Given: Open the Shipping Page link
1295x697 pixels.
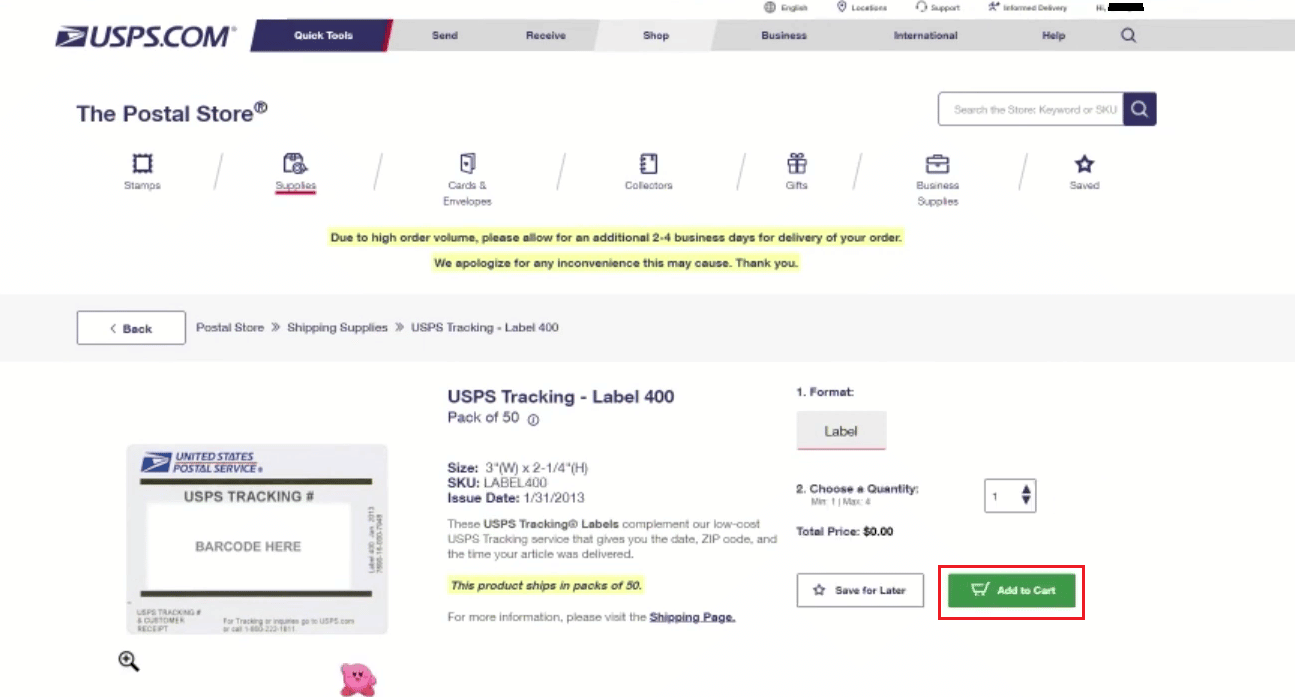Looking at the screenshot, I should coord(692,617).
